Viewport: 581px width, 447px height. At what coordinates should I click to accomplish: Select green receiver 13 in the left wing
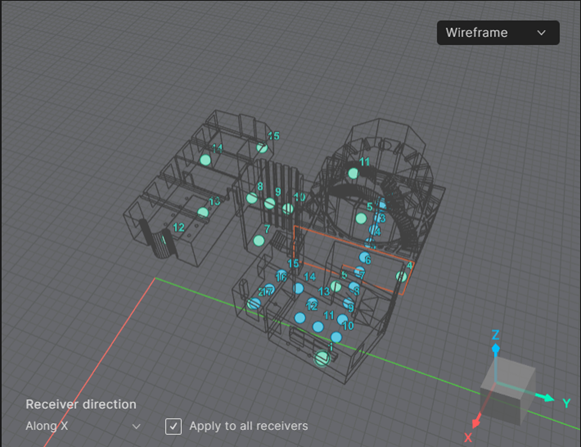point(203,212)
